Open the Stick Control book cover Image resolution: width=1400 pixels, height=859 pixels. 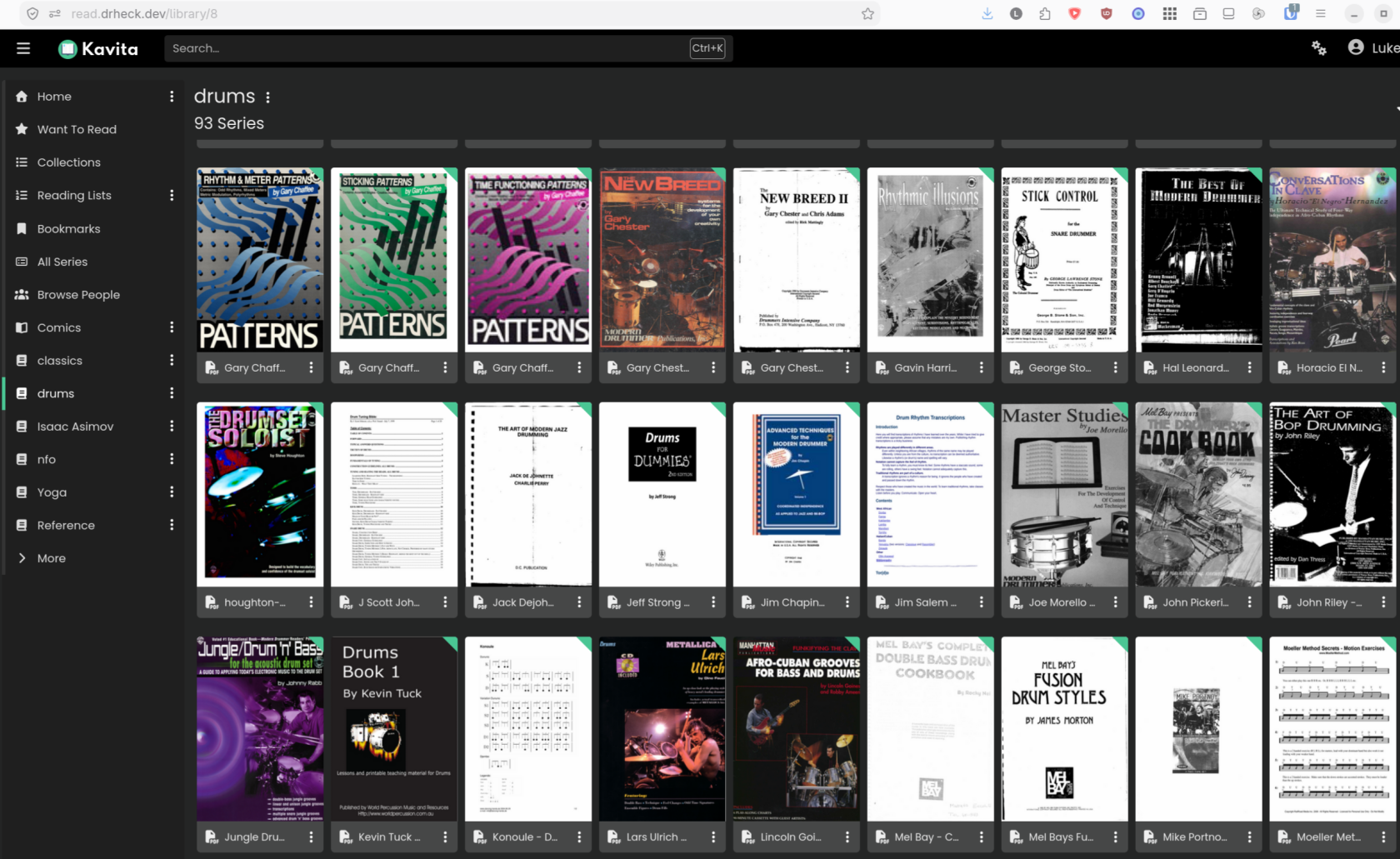pos(1064,260)
